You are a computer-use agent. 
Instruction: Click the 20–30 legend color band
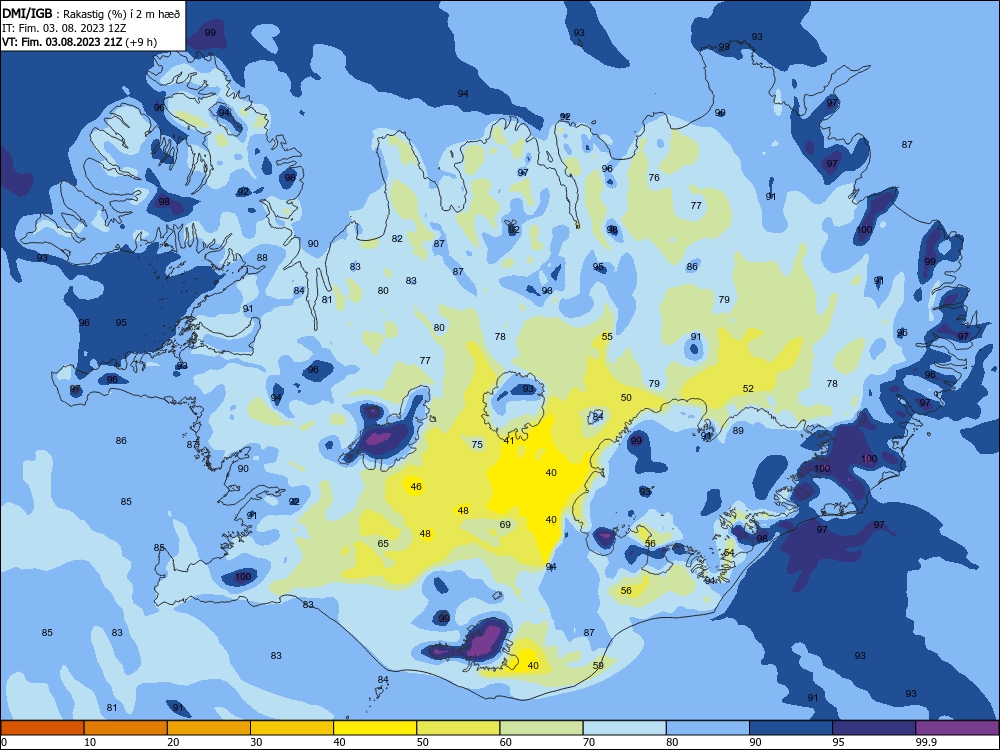tap(209, 728)
